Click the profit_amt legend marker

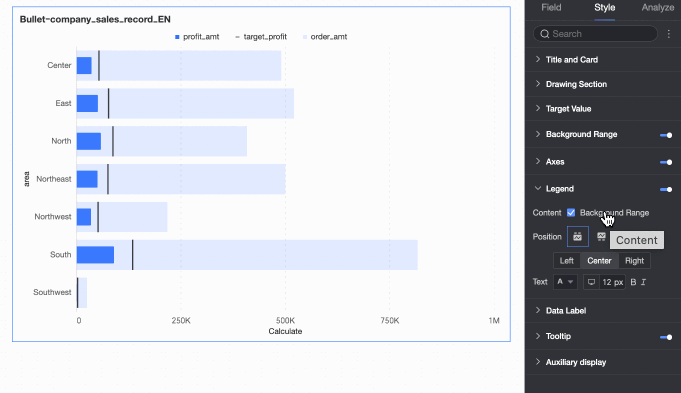click(x=177, y=37)
